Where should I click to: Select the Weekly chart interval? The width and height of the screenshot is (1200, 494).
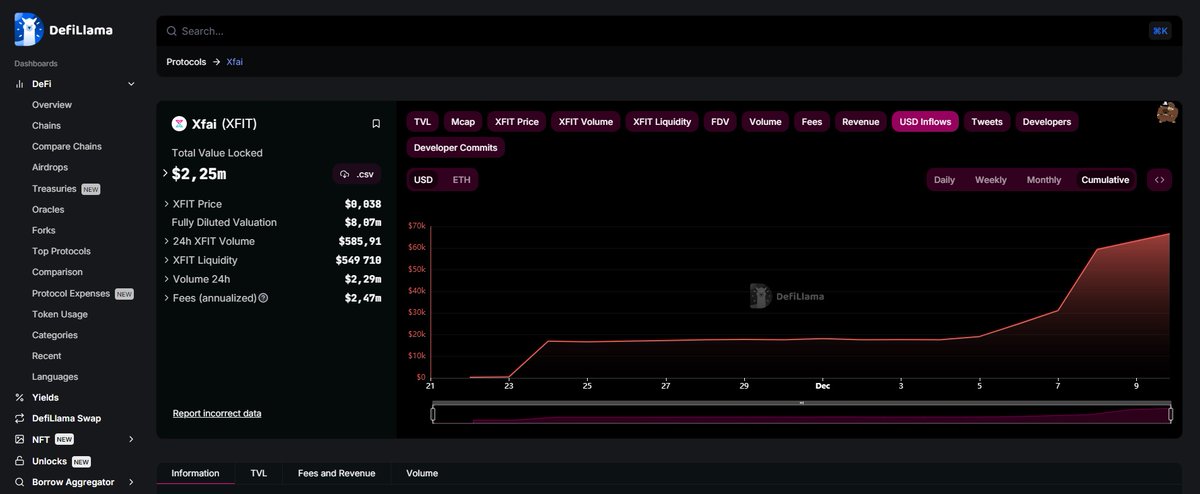(x=991, y=180)
